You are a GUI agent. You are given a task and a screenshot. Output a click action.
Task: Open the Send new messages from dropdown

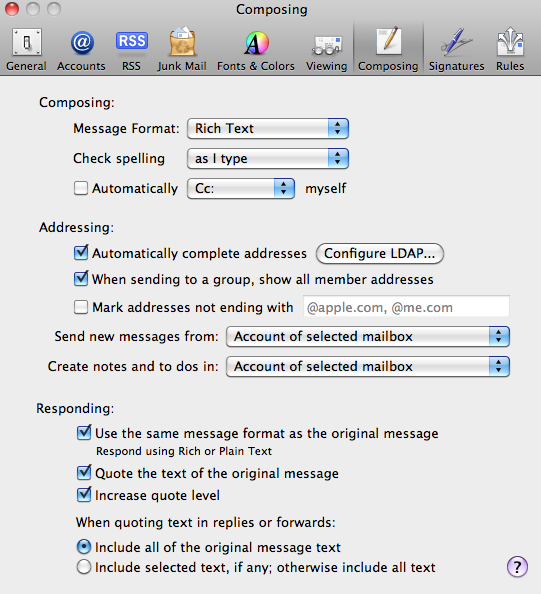pyautogui.click(x=368, y=336)
